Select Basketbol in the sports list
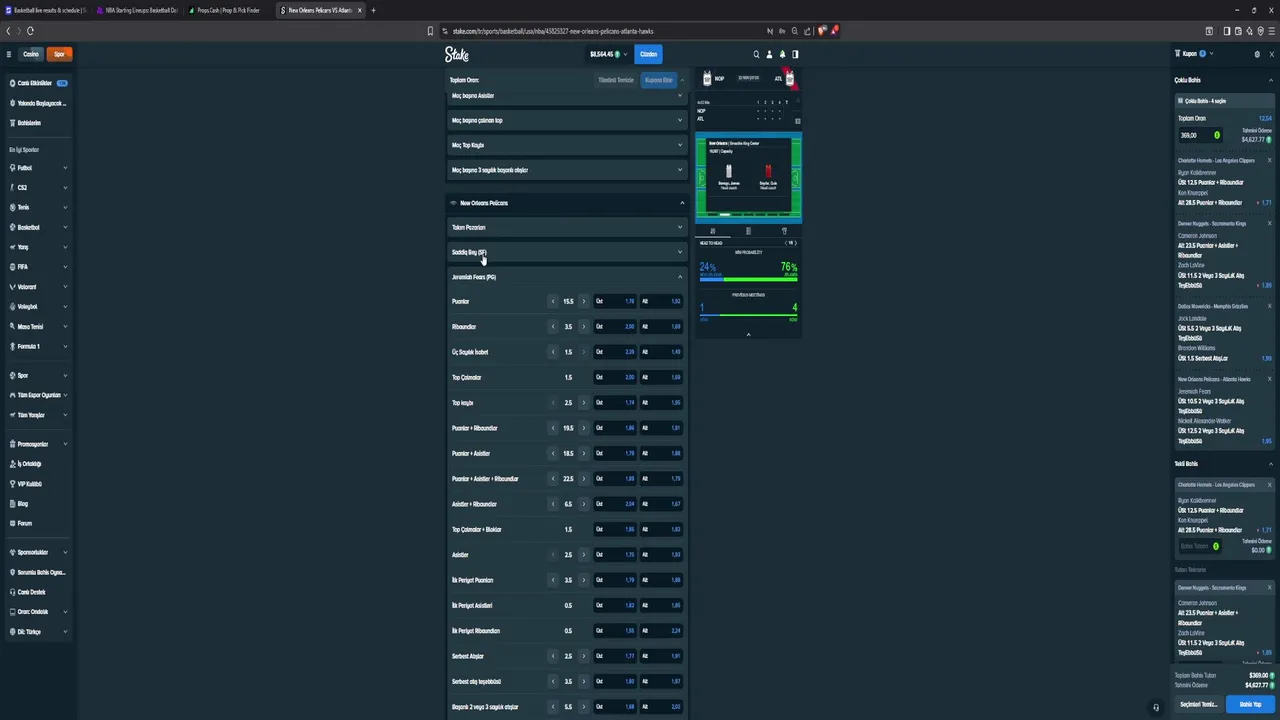 click(37, 227)
